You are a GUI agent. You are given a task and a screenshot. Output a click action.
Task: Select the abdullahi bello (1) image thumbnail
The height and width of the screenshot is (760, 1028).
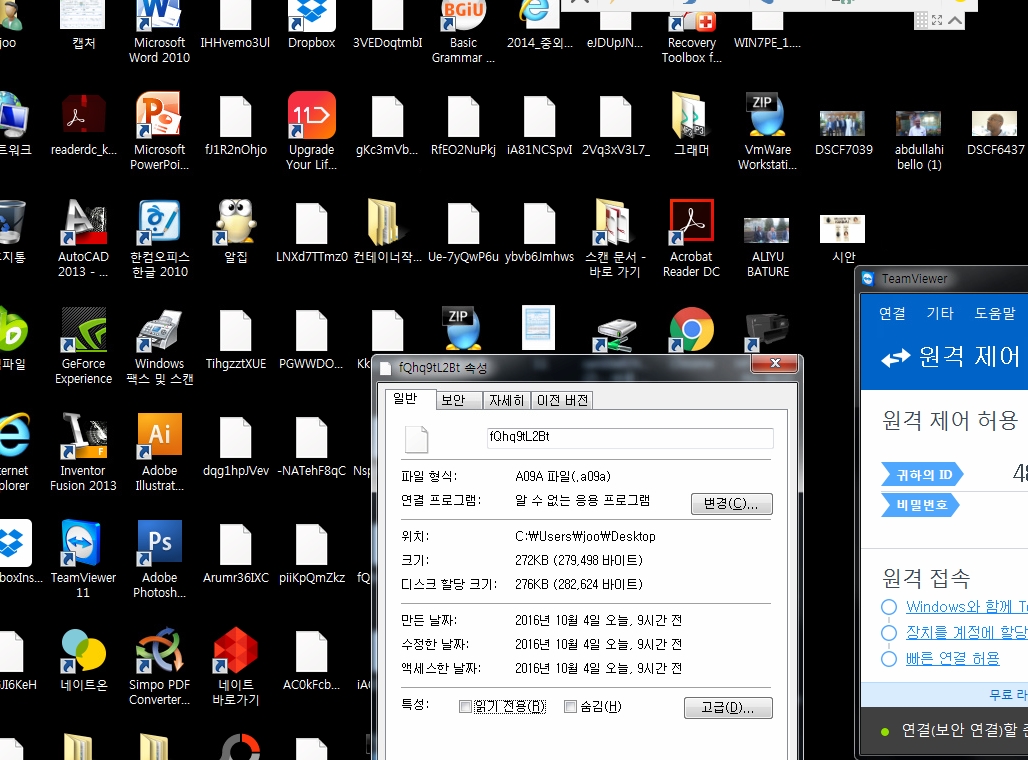[x=919, y=124]
